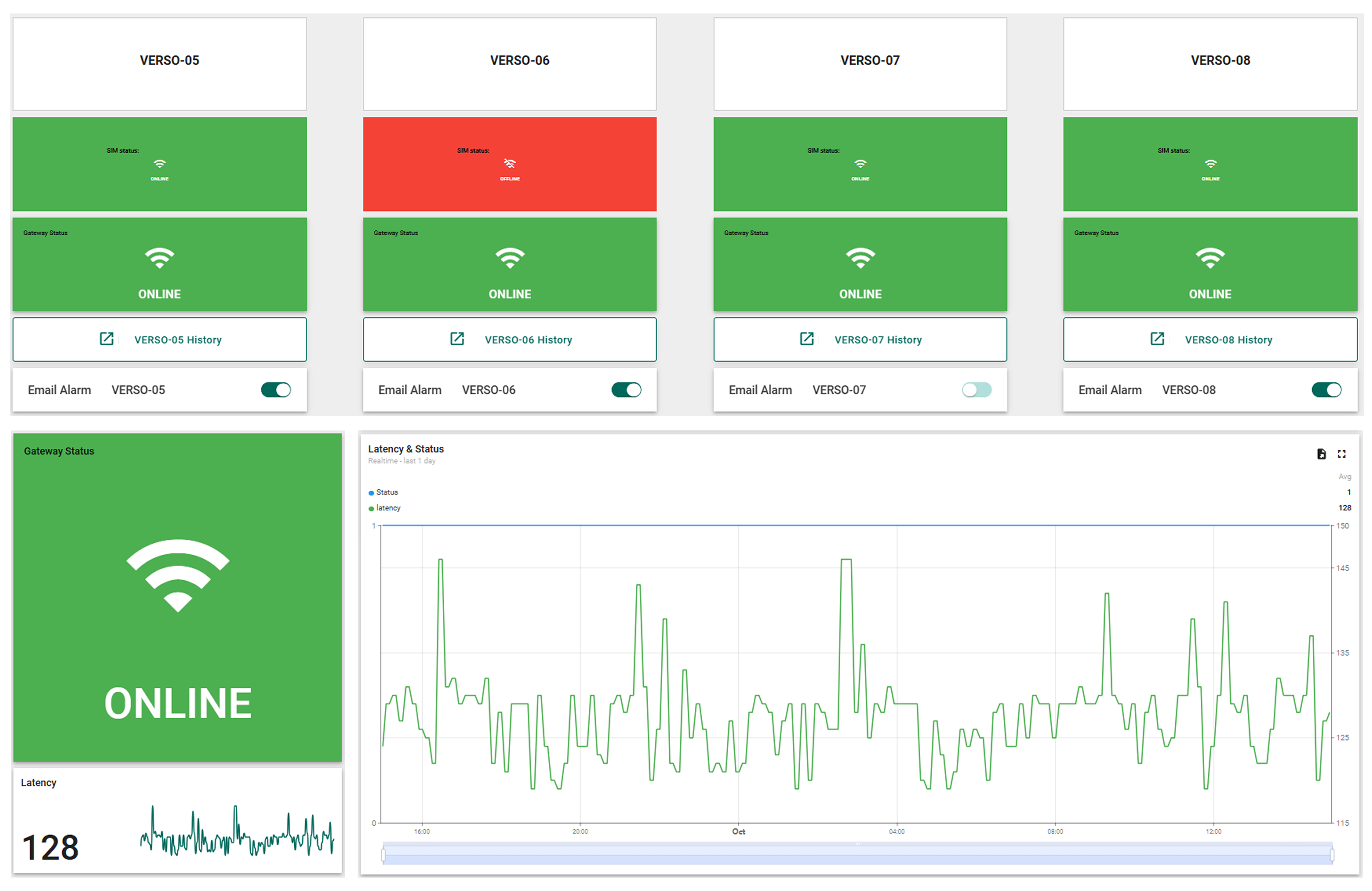Image resolution: width=1372 pixels, height=891 pixels.
Task: Toggle the latency series in chart legend
Action: coord(385,508)
